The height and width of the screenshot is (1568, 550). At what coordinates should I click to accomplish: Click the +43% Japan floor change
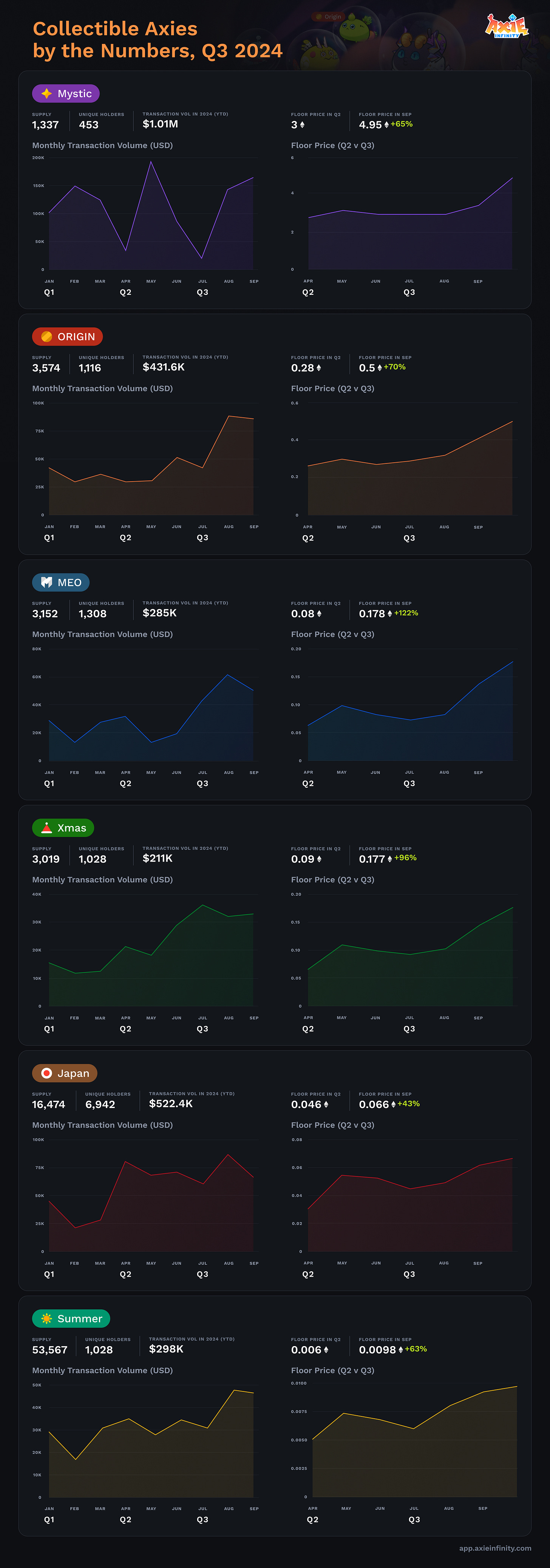point(409,1103)
